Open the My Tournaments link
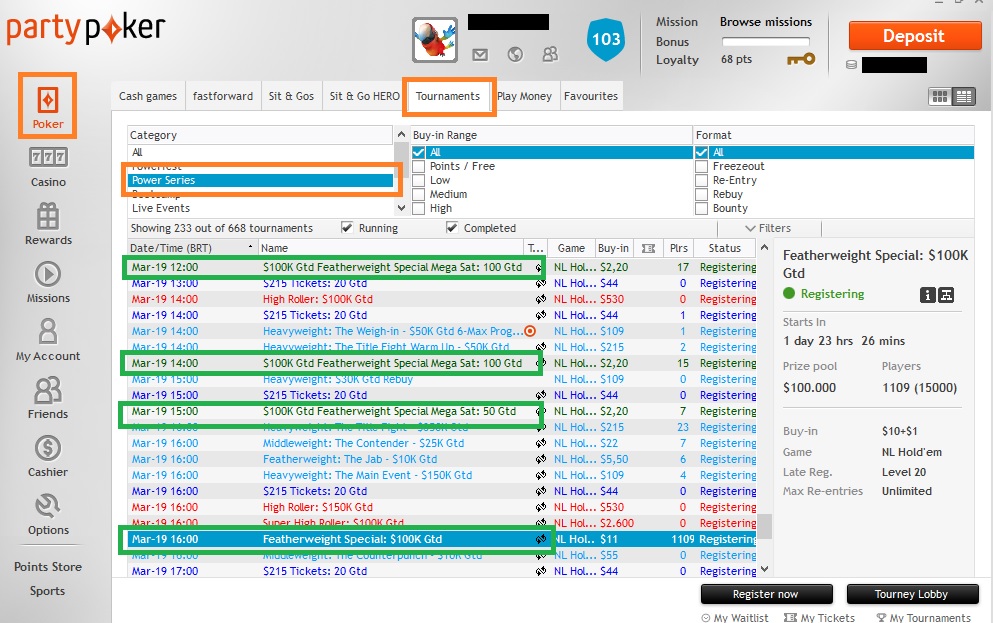Screen dimensions: 993x623 point(923,617)
